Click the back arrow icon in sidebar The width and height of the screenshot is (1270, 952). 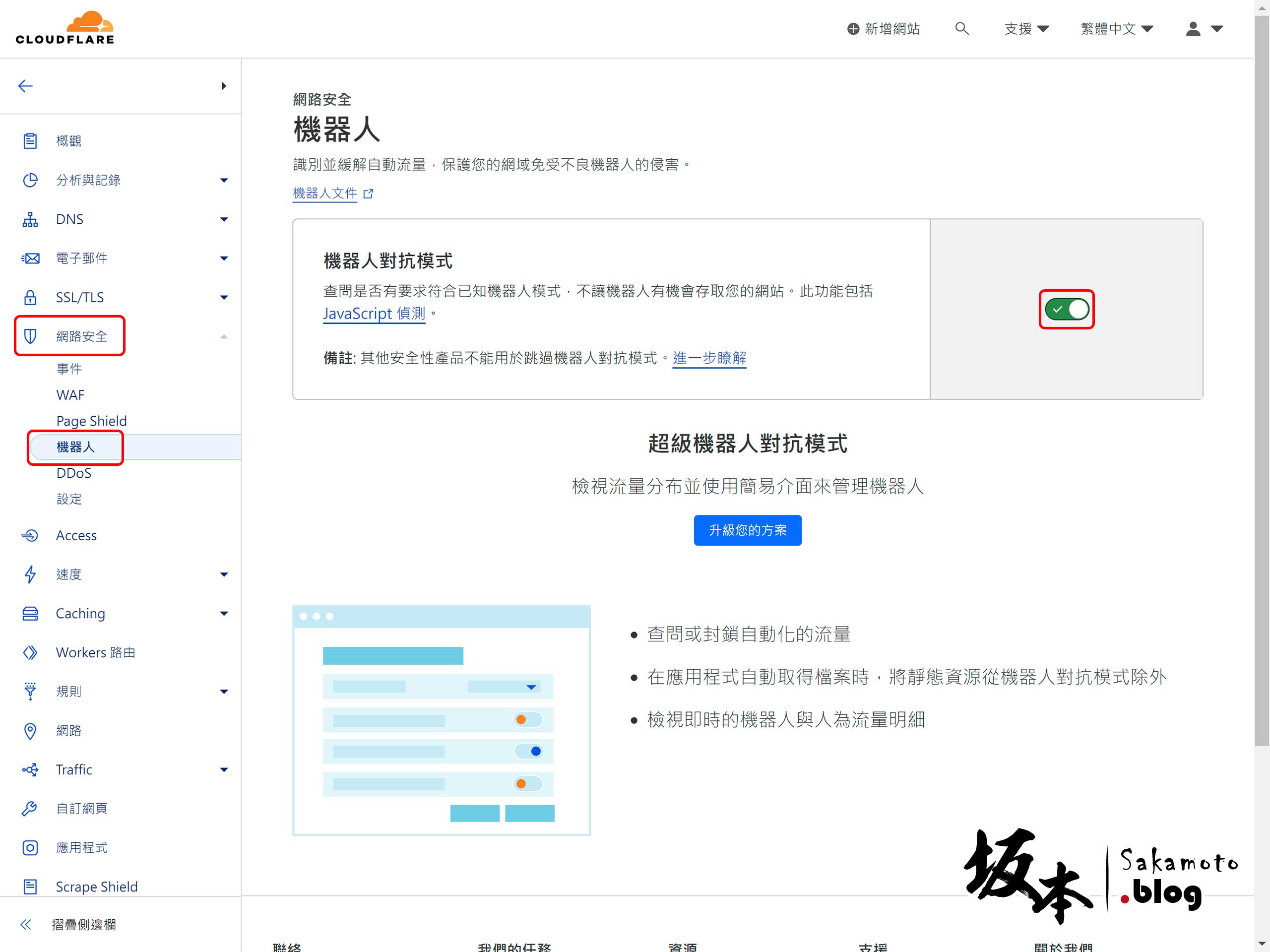point(25,86)
